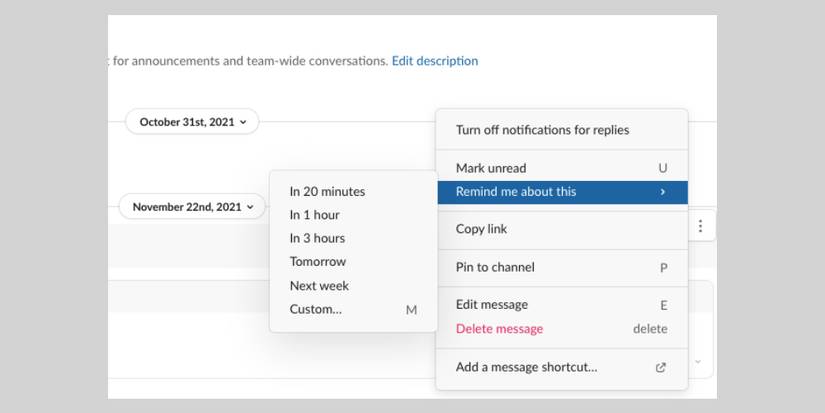Choose Mark unread from context menu

point(562,168)
